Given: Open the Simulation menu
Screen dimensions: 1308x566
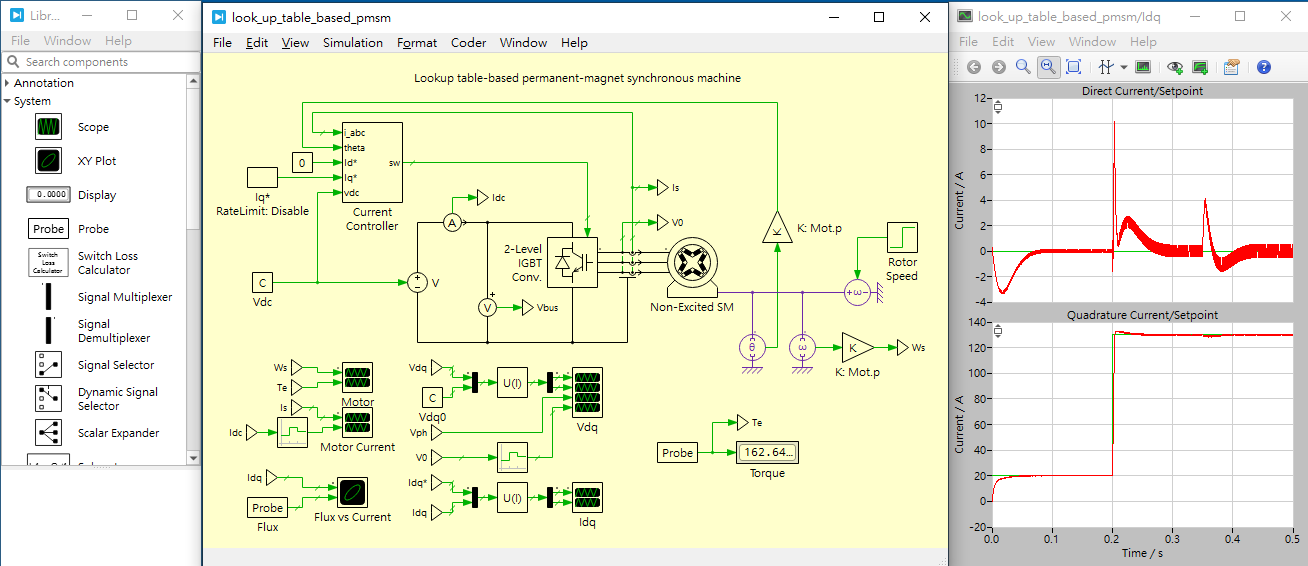Looking at the screenshot, I should coord(353,43).
